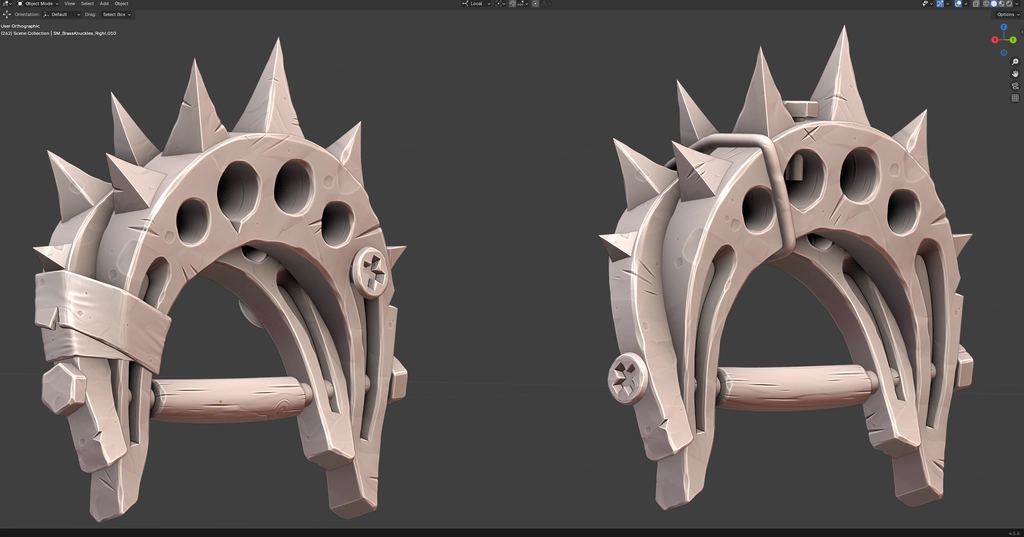Open the Drag Select Box dropdown
The image size is (1024, 537).
[116, 14]
